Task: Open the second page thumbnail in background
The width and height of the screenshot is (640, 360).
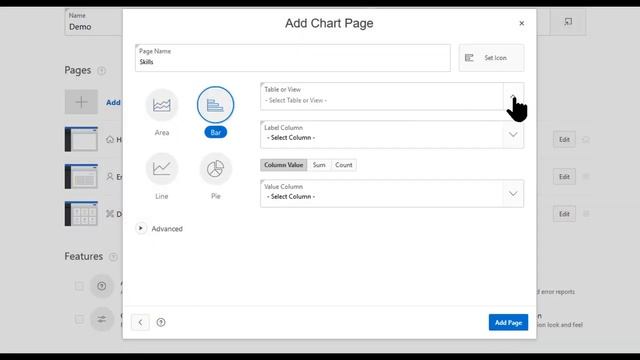Action: pos(81,176)
